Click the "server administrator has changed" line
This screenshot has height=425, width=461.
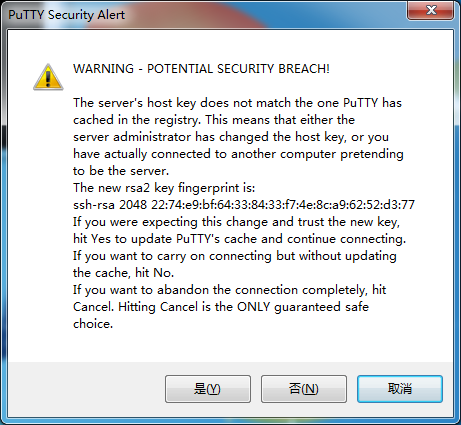pyautogui.click(x=231, y=137)
